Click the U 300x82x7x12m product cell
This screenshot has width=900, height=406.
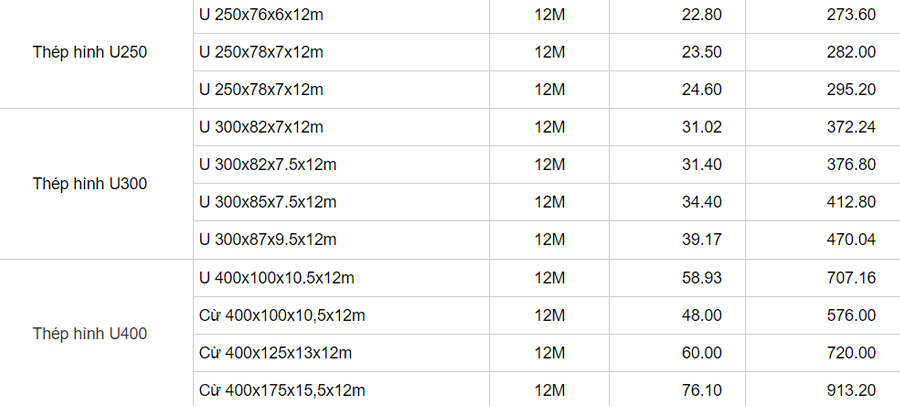(x=262, y=127)
